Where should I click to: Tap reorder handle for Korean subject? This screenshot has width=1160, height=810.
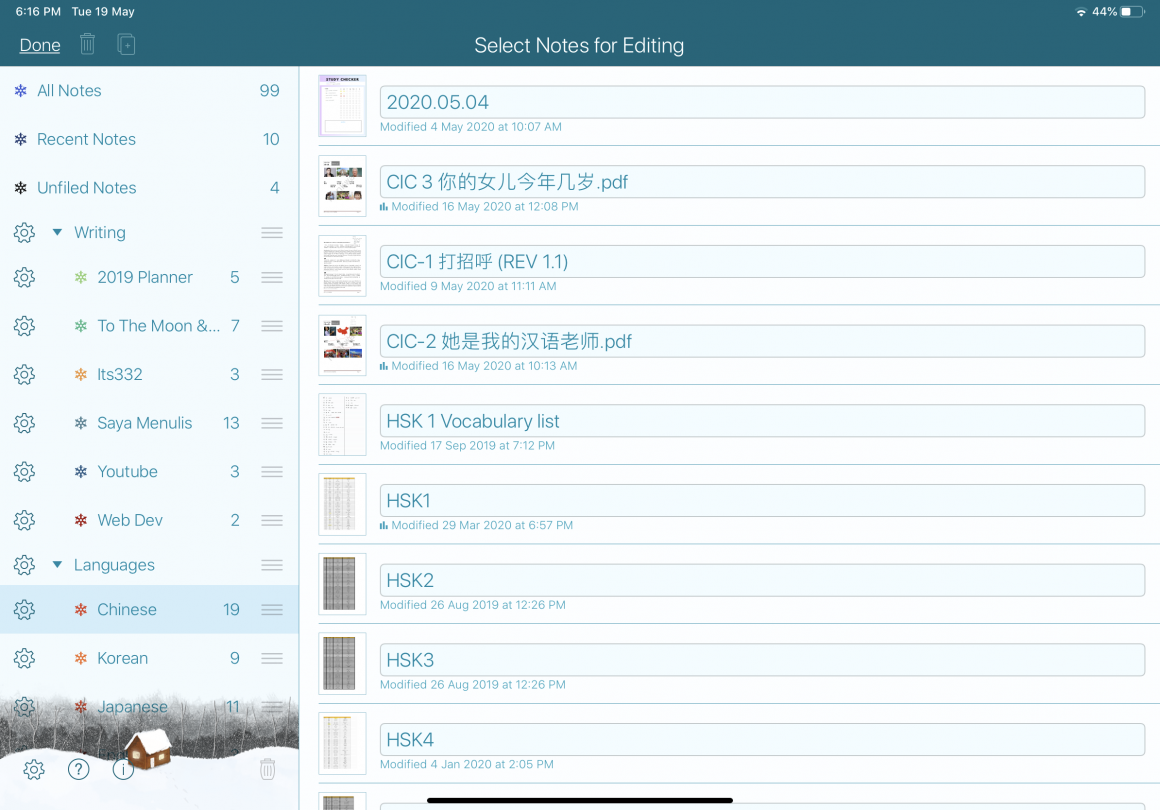click(x=271, y=658)
